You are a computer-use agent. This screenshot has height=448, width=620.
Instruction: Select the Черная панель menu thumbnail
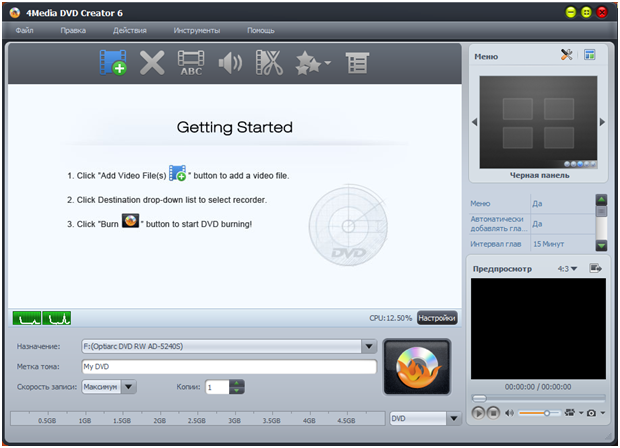click(538, 122)
